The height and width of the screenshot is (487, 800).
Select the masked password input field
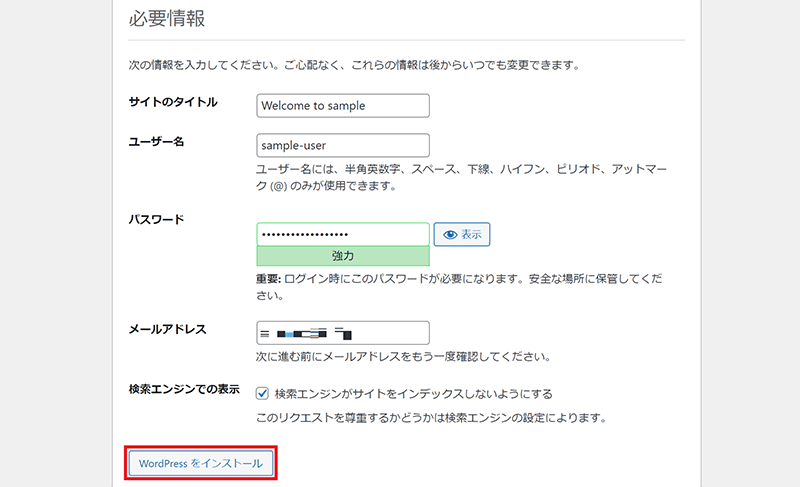coord(343,234)
